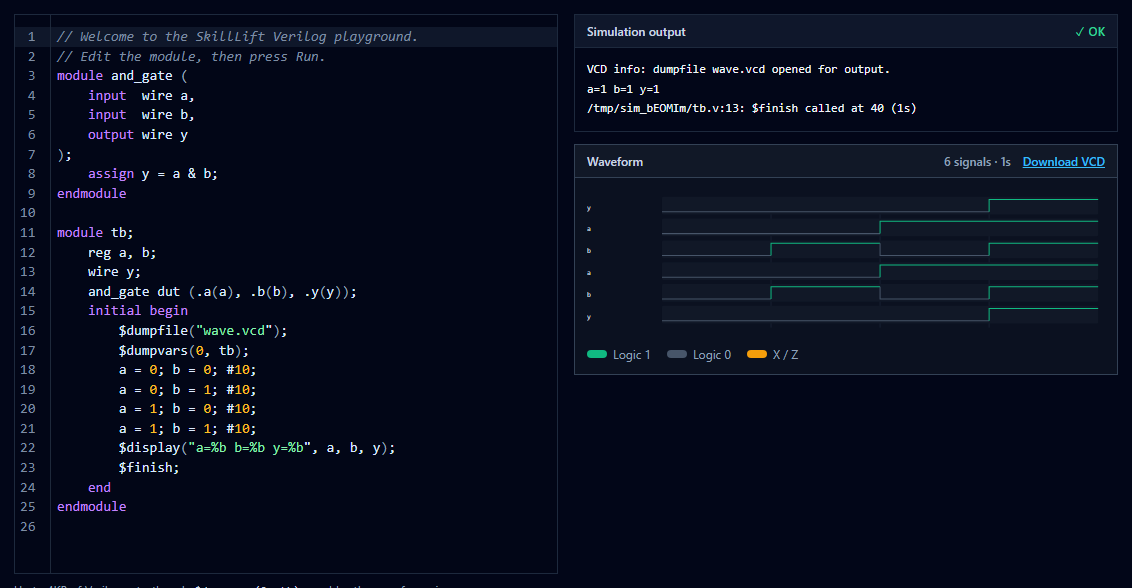Image resolution: width=1132 pixels, height=588 pixels.
Task: Click the X / Z orange legend swatch
Action: coord(757,355)
